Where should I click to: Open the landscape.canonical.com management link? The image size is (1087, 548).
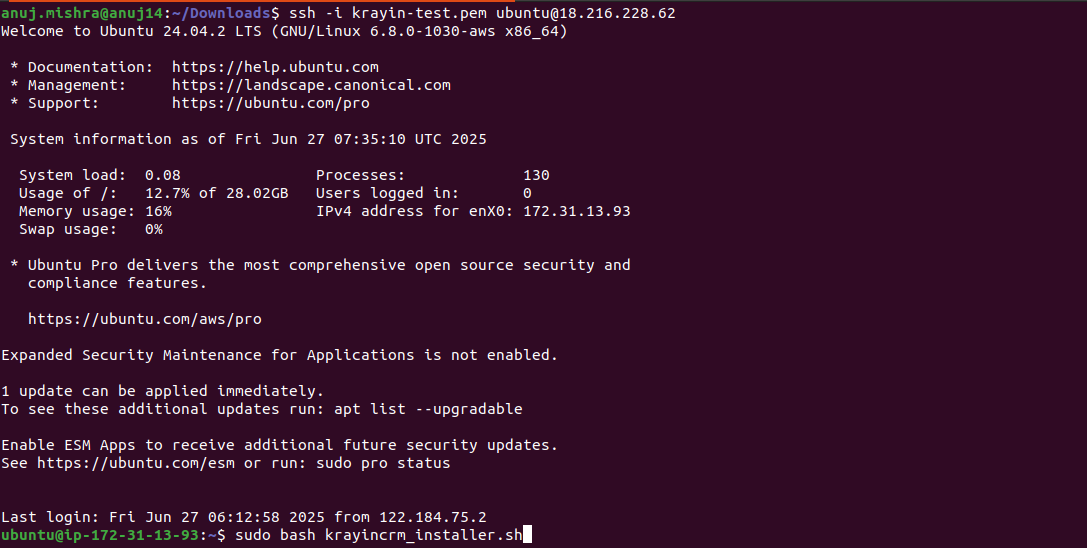pos(311,85)
